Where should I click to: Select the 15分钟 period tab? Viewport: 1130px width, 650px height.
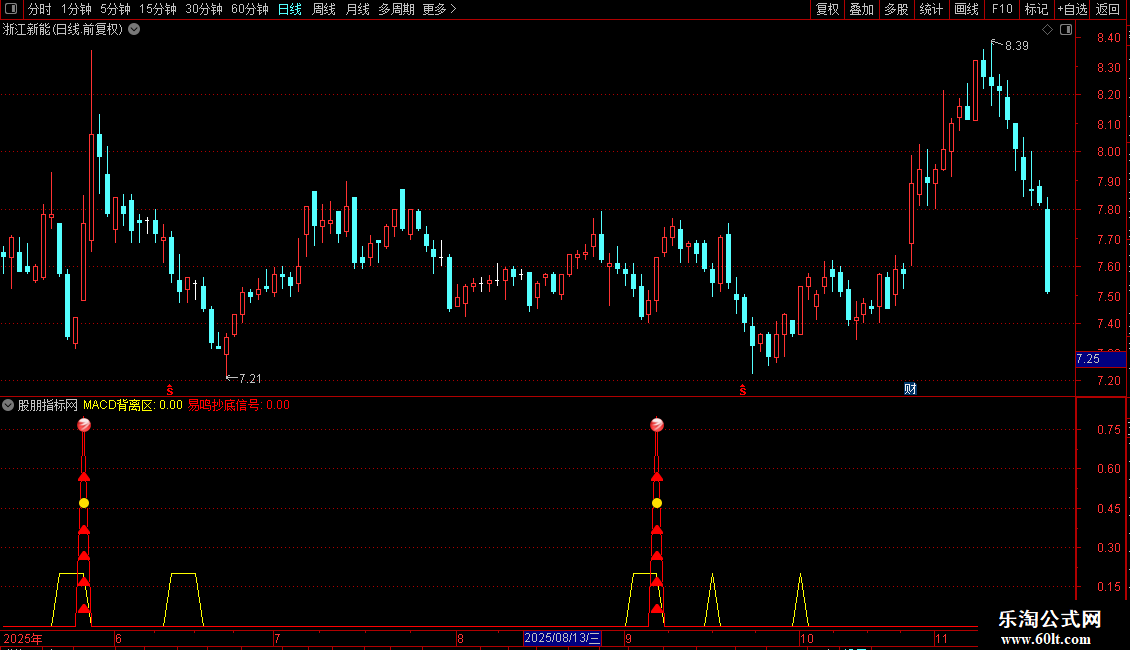pyautogui.click(x=158, y=9)
